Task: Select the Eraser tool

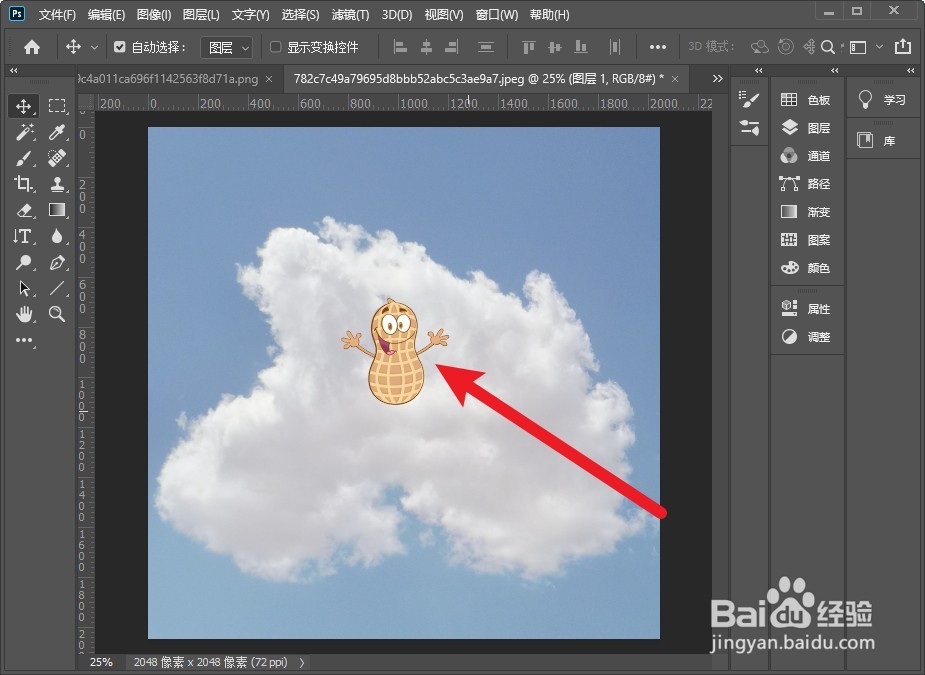Action: [x=24, y=210]
